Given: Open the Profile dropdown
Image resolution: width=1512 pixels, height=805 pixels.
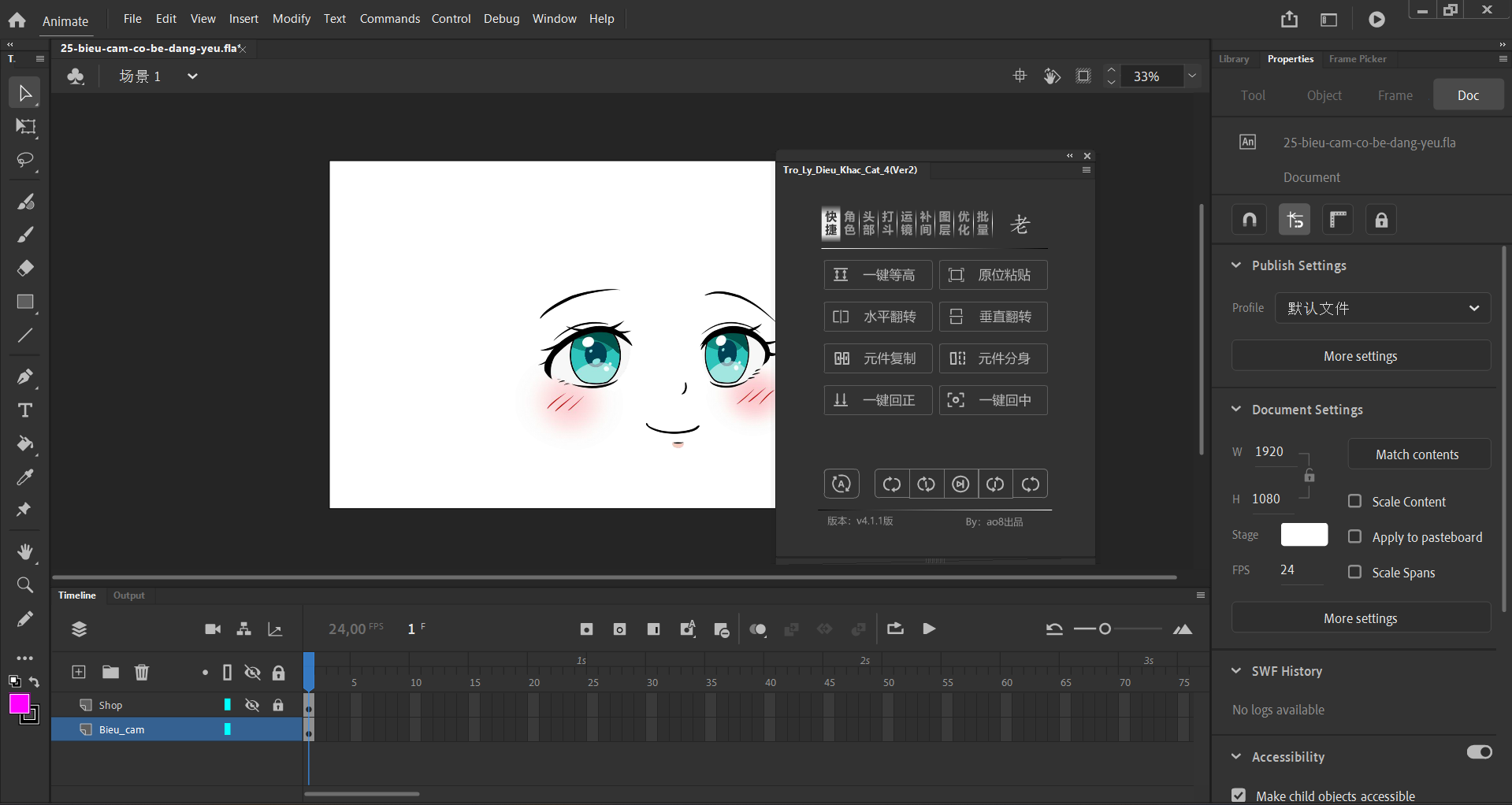Looking at the screenshot, I should 1383,308.
